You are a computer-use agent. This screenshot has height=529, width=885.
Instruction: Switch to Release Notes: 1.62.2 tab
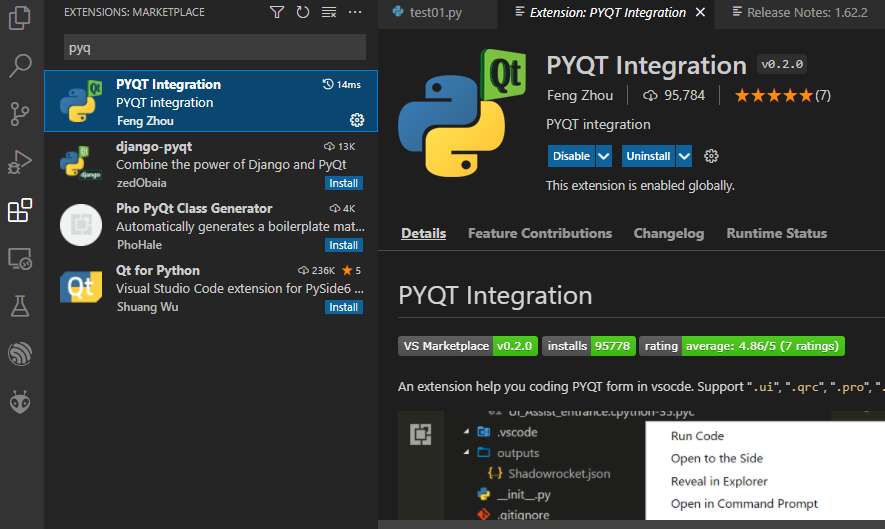[801, 12]
